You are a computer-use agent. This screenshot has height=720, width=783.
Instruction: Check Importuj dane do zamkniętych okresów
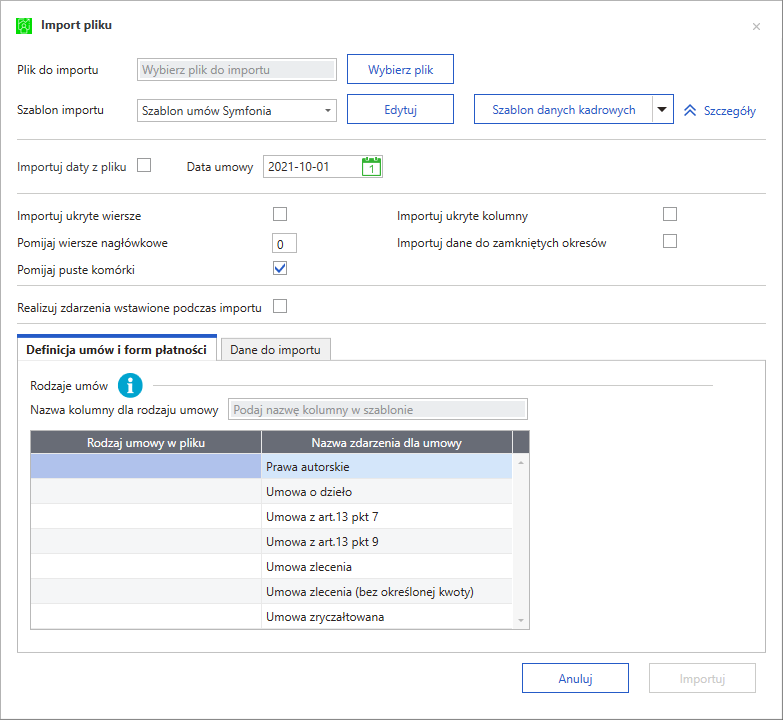[670, 241]
